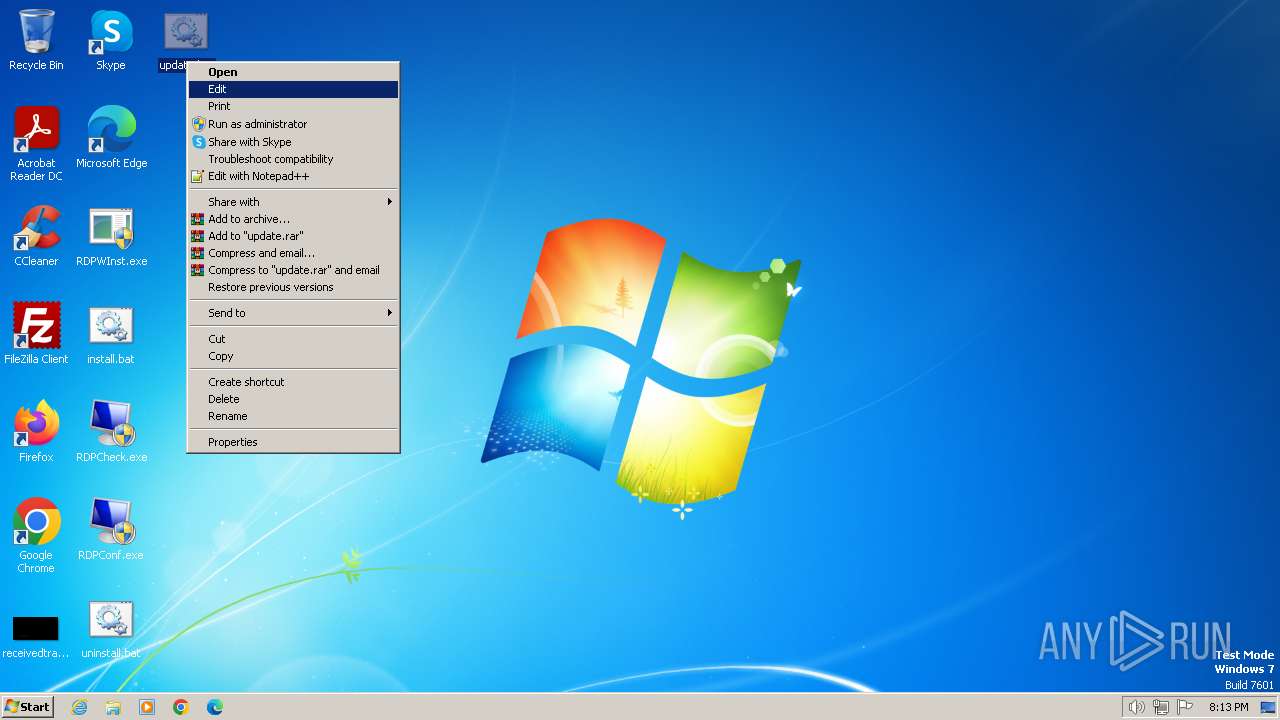1280x720 pixels.
Task: Open the Recycle Bin desktop icon
Action: (36, 40)
